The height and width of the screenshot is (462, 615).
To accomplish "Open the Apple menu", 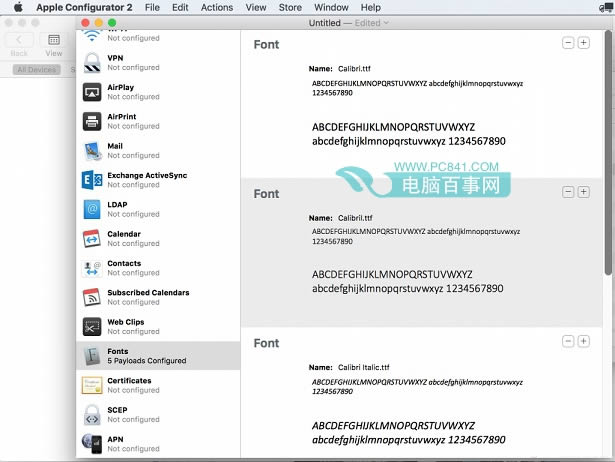I will [x=18, y=7].
